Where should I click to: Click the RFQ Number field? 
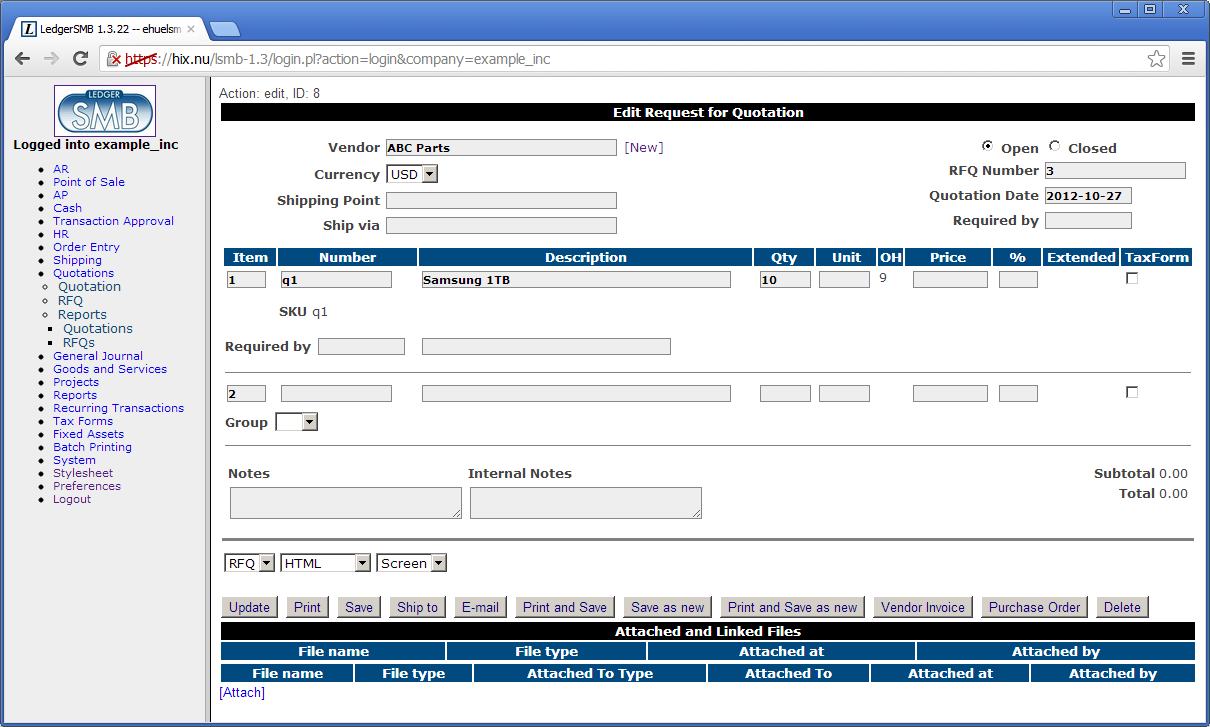click(1115, 170)
